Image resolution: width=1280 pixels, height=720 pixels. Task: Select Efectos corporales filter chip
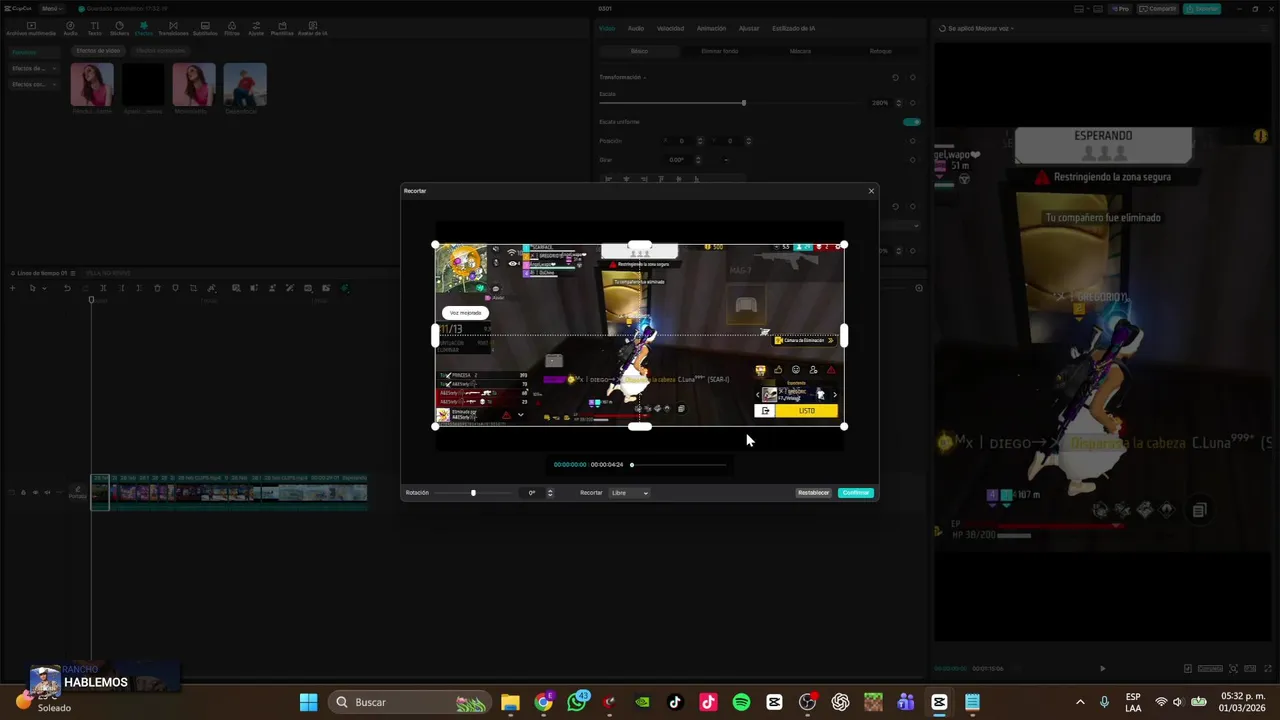160,51
